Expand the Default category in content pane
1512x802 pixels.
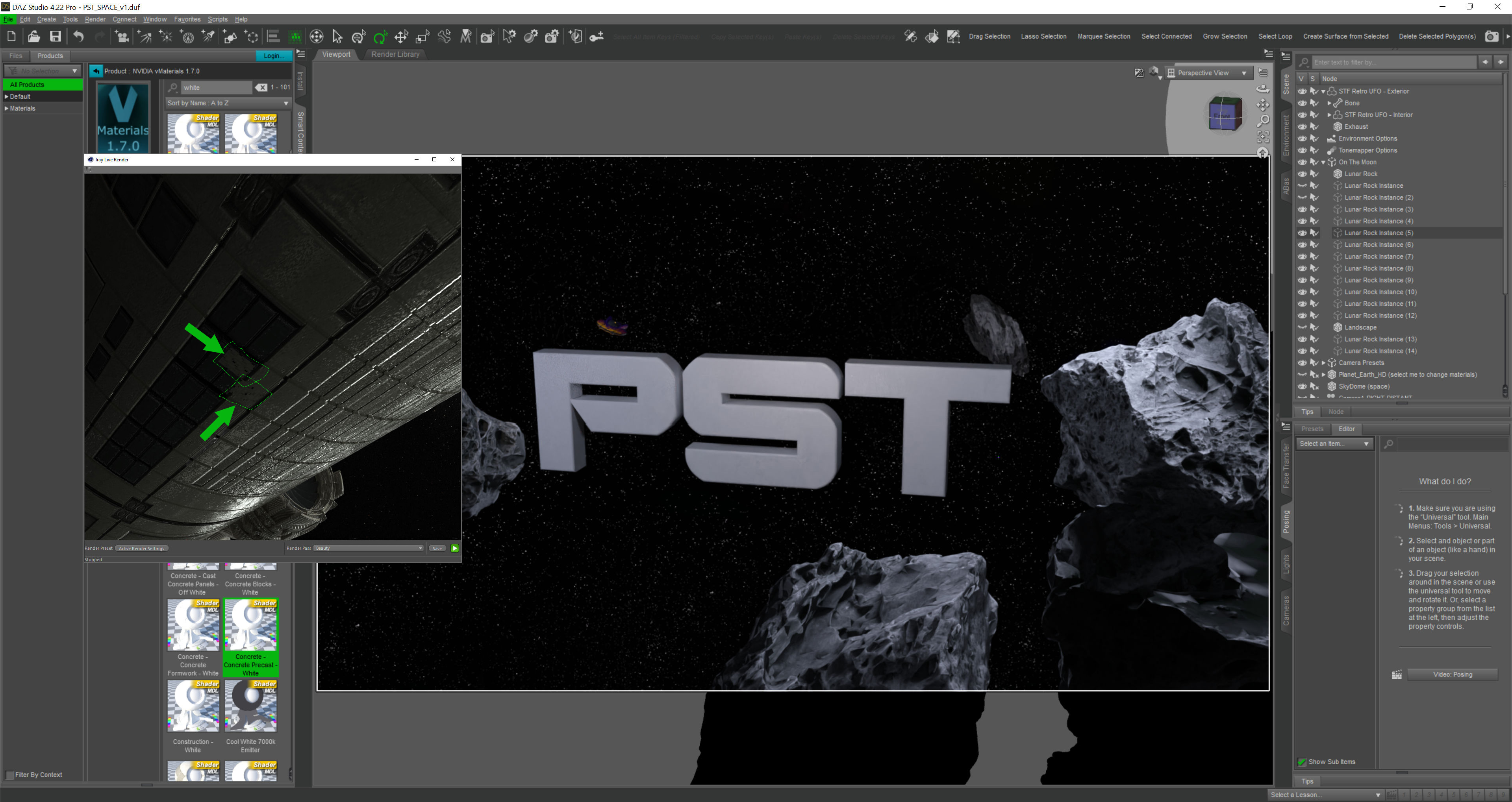pos(6,96)
